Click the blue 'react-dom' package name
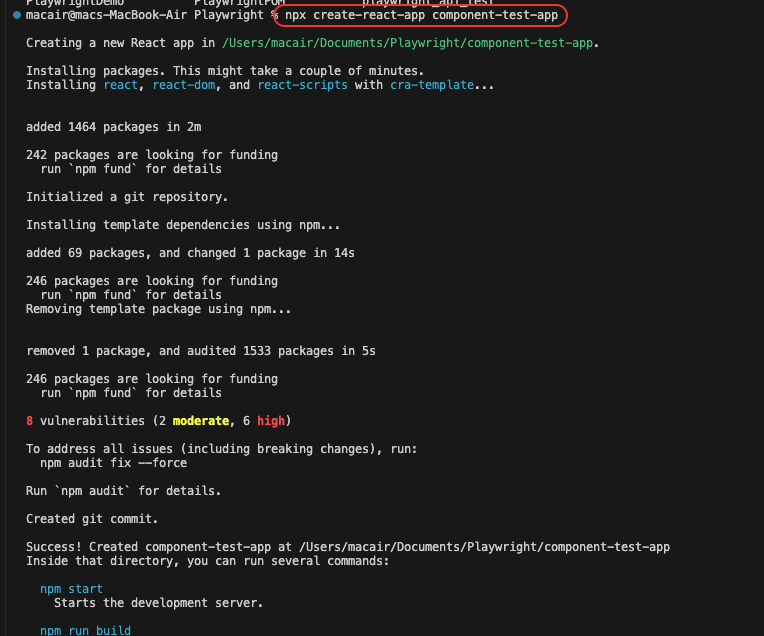Viewport: 764px width, 636px height. pyautogui.click(x=184, y=85)
